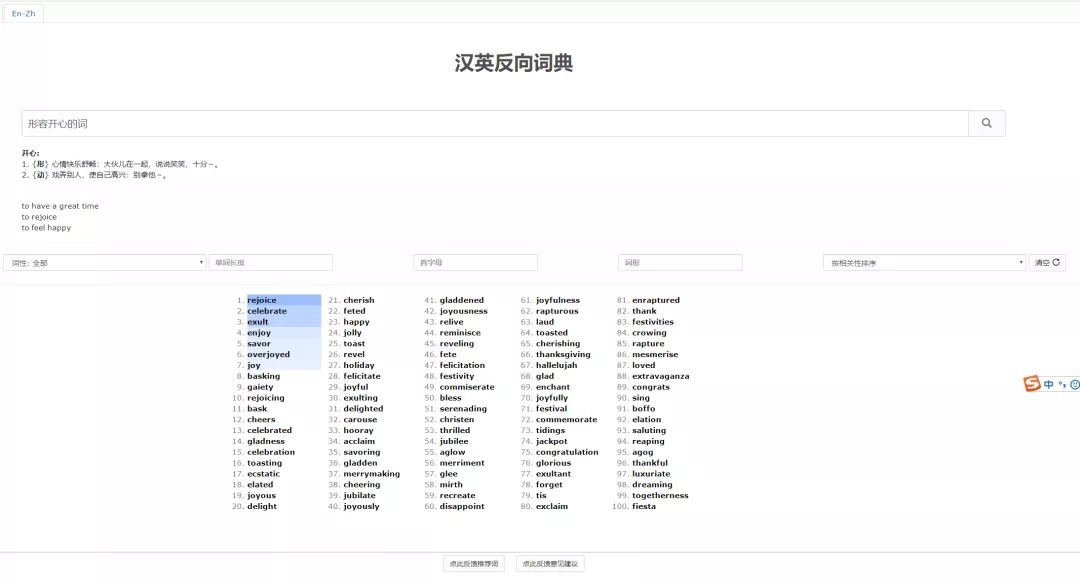Choose the word "gladdened" from results
Image resolution: width=1080 pixels, height=581 pixels.
[462, 300]
